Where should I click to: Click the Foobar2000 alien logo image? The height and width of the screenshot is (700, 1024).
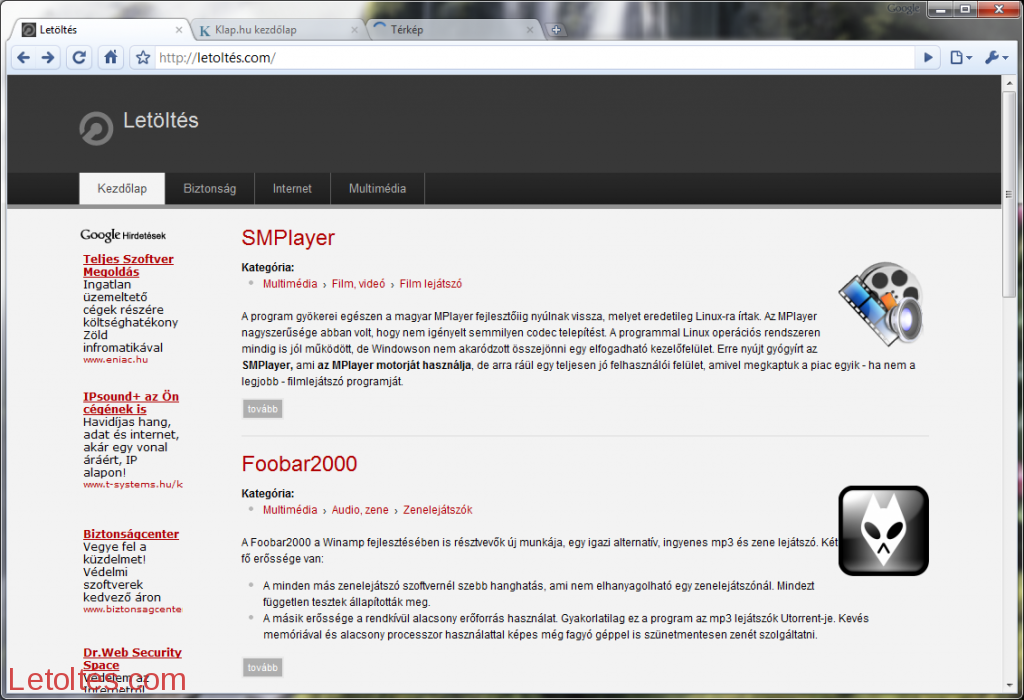[x=884, y=531]
